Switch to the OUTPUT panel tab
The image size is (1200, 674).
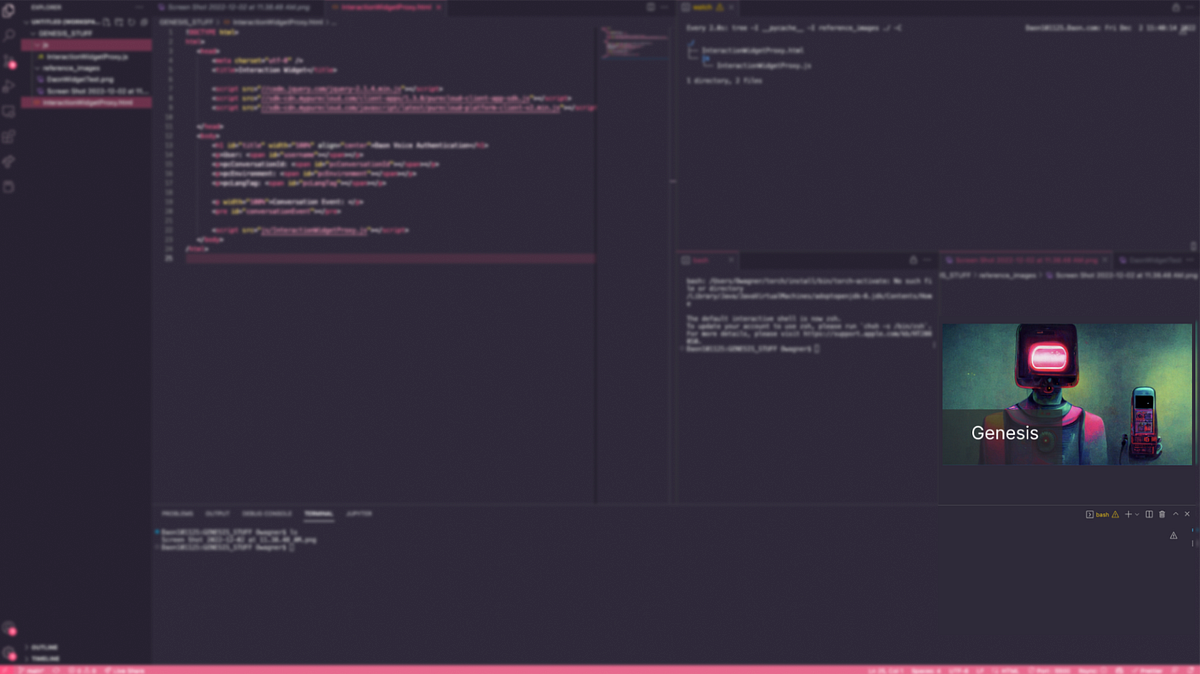(x=217, y=513)
